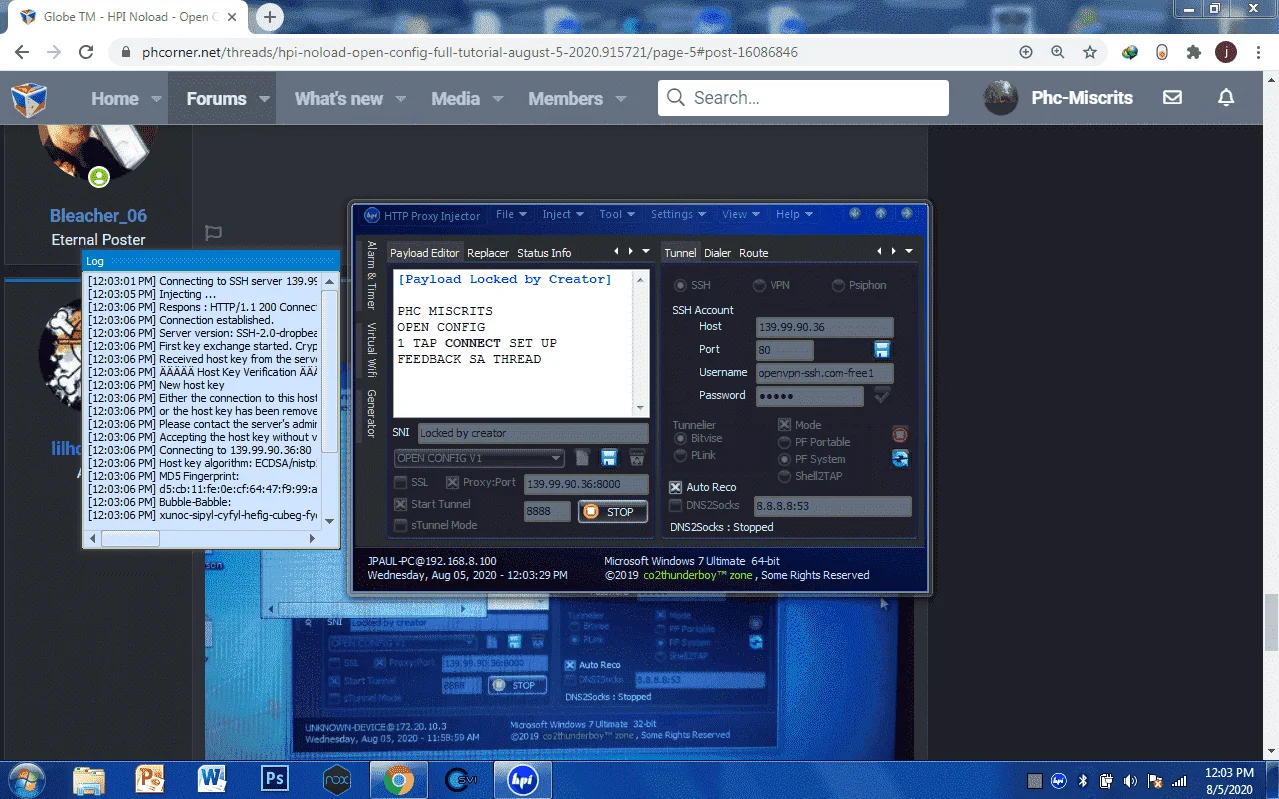Click the Host field showing 139.99.90.36
Screen dimensions: 1279x799
tap(824, 327)
